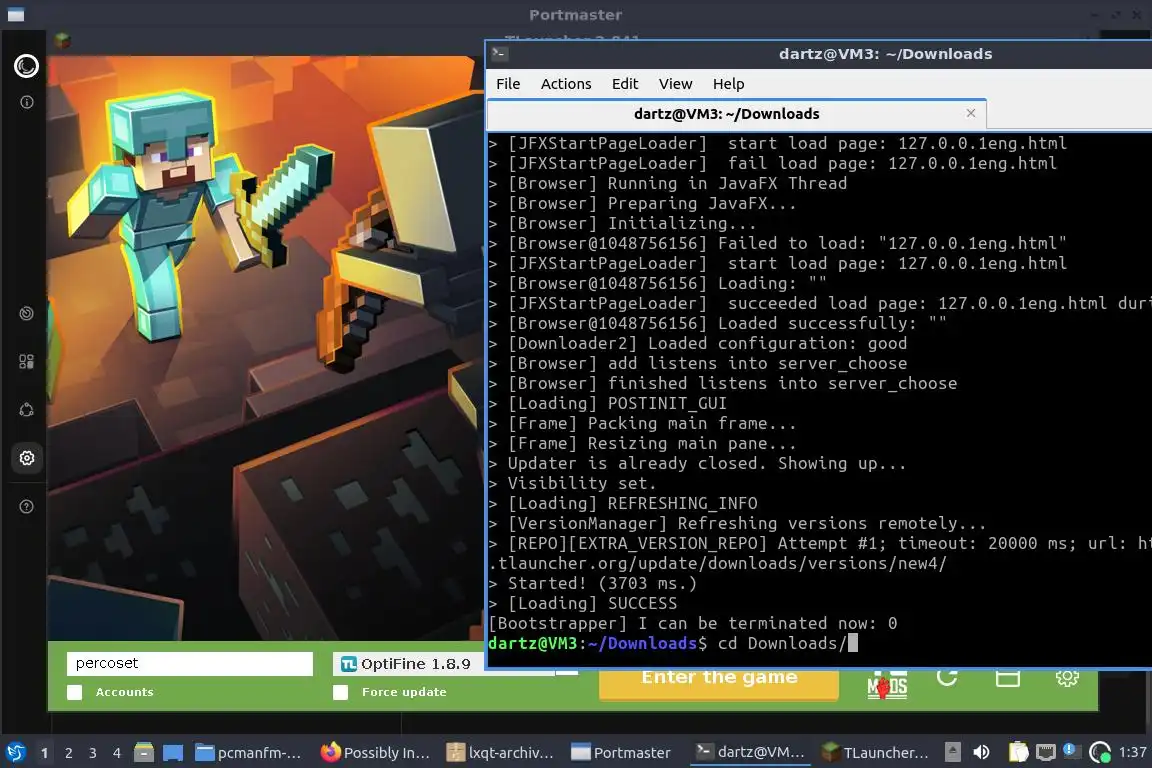Open the terminal Edit menu
Viewport: 1152px width, 768px height.
click(x=625, y=84)
